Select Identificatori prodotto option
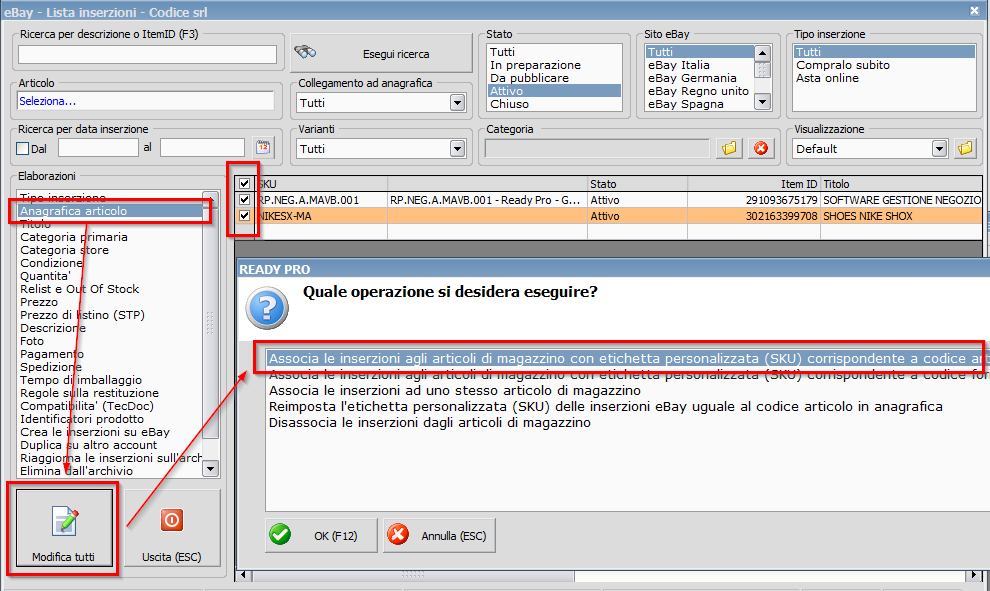 (x=110, y=419)
